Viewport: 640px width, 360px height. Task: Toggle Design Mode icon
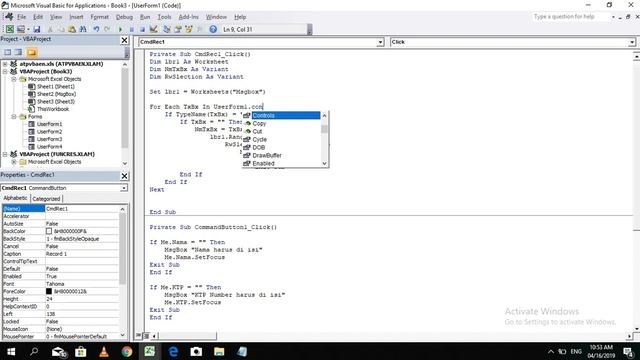153,29
